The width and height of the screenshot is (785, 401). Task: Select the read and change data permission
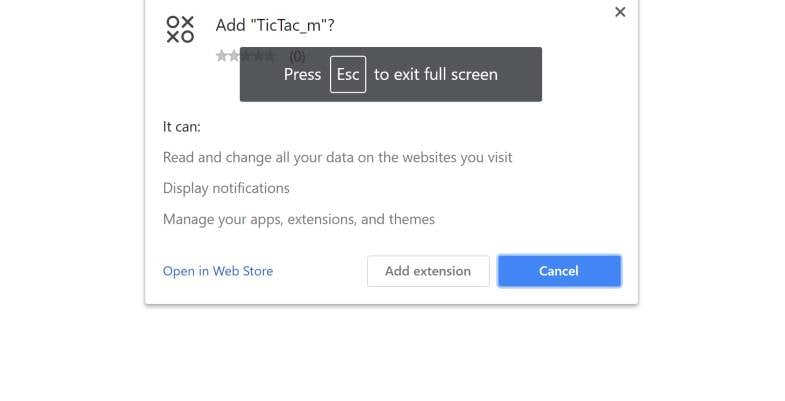(x=337, y=157)
